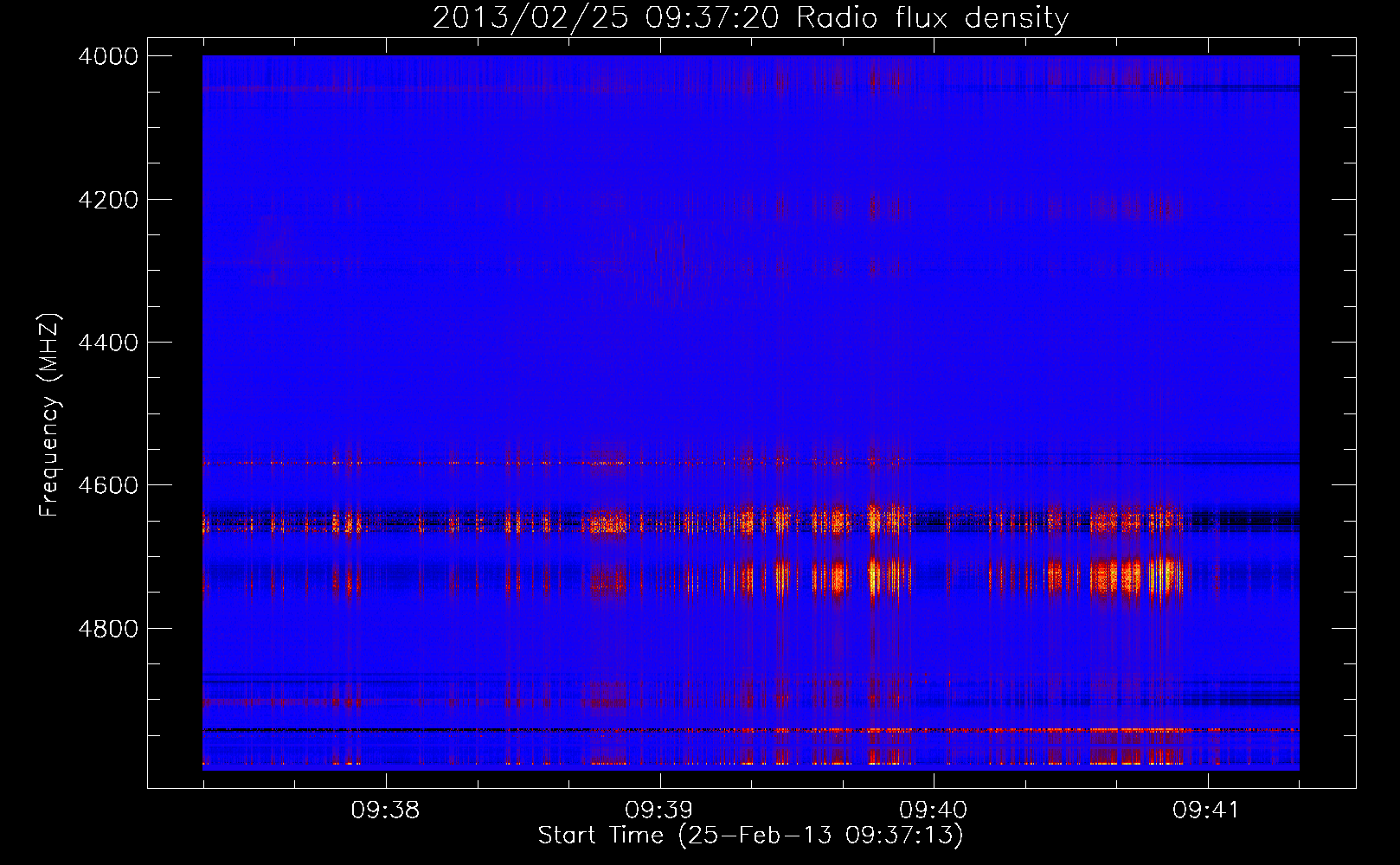
Task: Click the '4400' frequency axis label
Action: [108, 343]
